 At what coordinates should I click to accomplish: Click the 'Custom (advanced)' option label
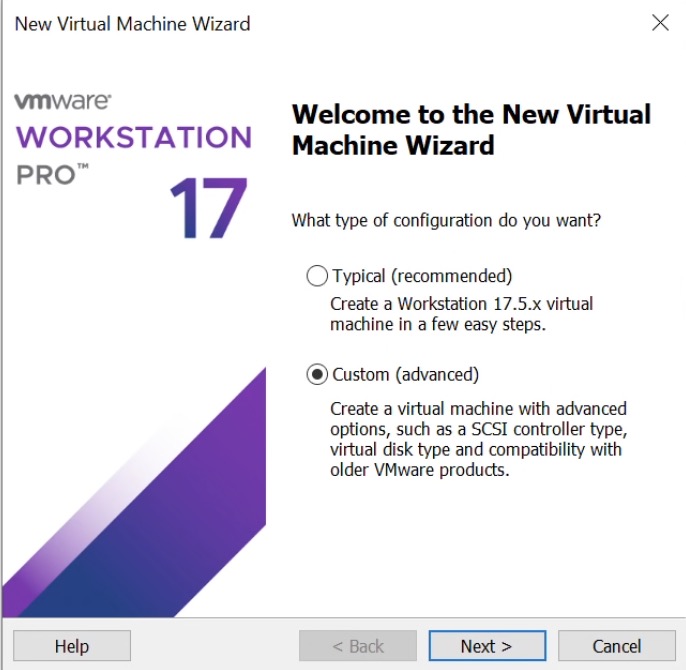coord(405,375)
